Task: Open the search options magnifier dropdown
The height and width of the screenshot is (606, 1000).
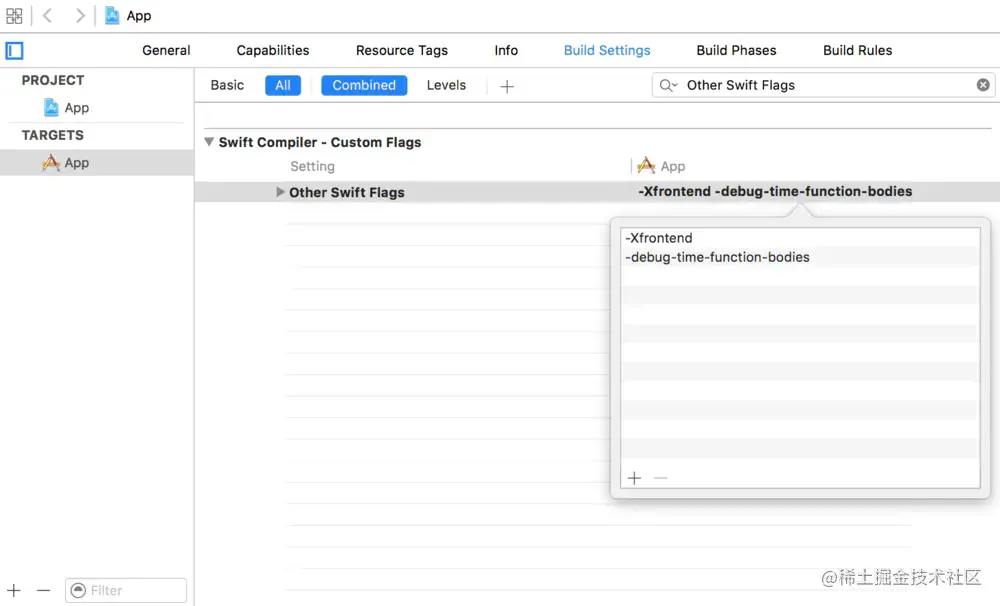Action: coord(668,85)
